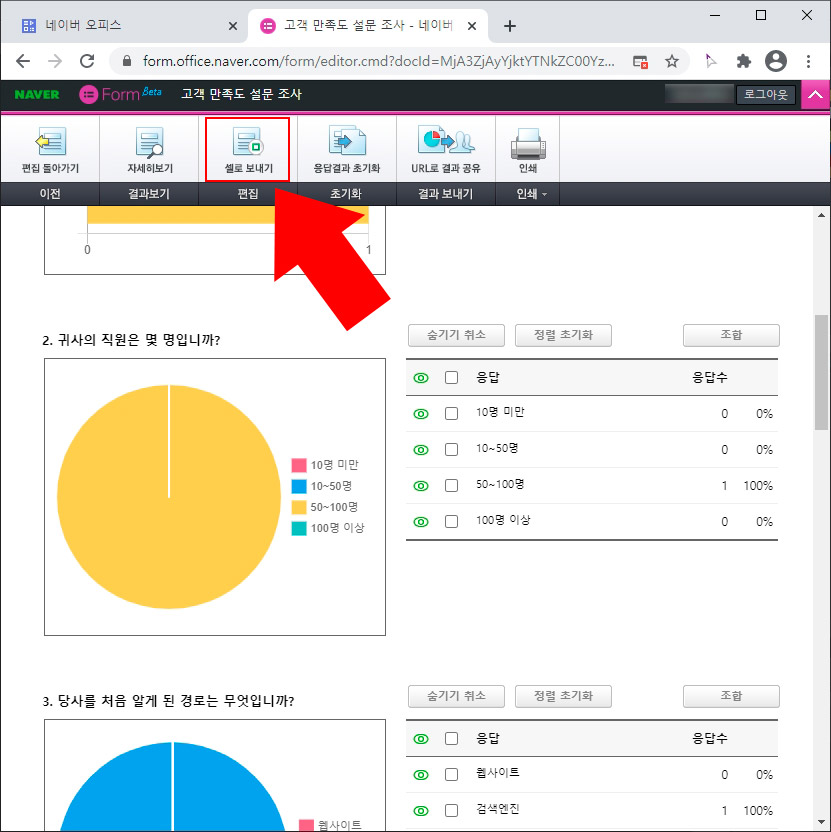Collapse the toolbar with the pink chevron
The width and height of the screenshot is (831, 832).
[817, 93]
